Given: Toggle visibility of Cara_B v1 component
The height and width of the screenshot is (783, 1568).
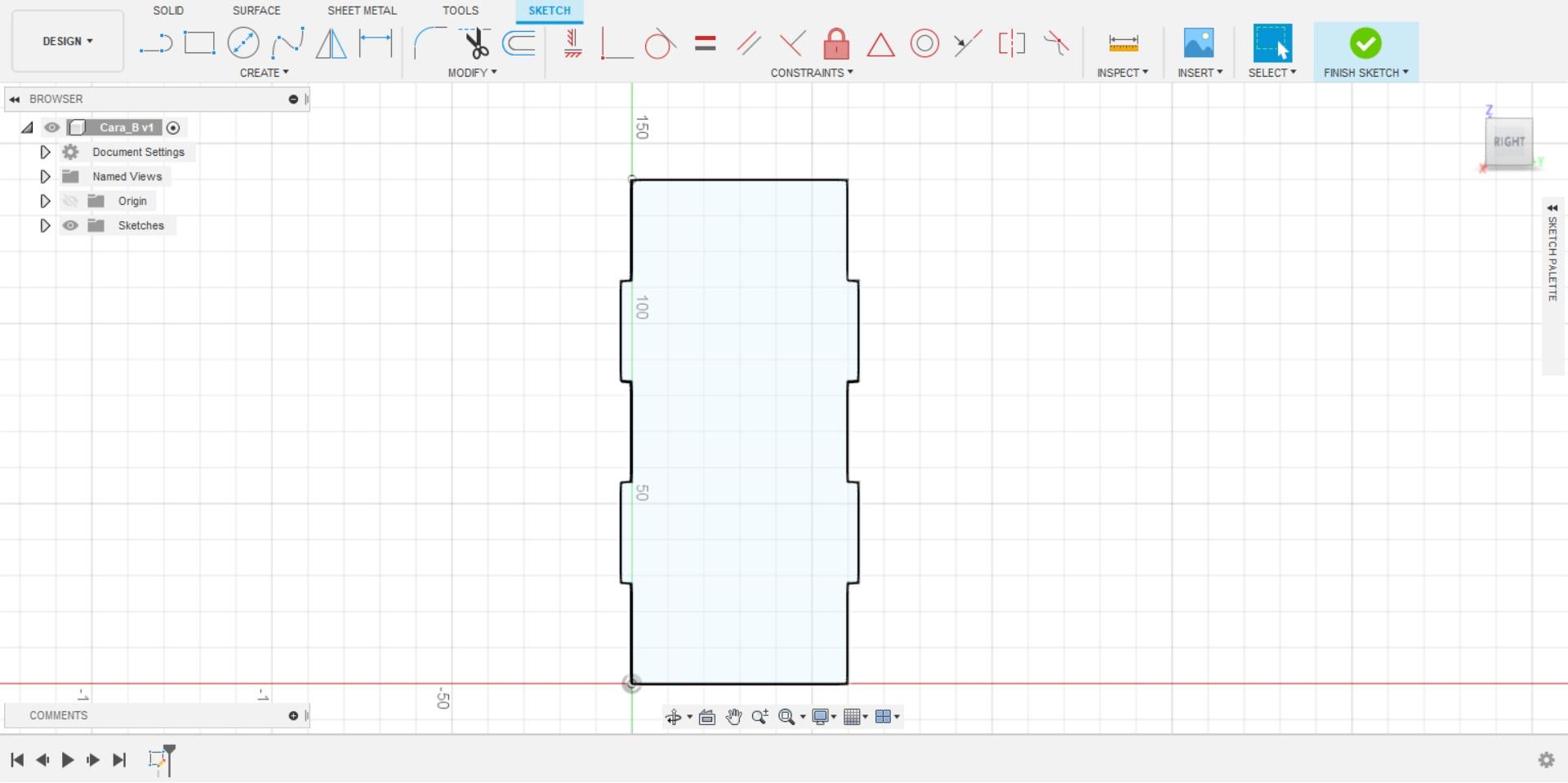Looking at the screenshot, I should coord(52,127).
